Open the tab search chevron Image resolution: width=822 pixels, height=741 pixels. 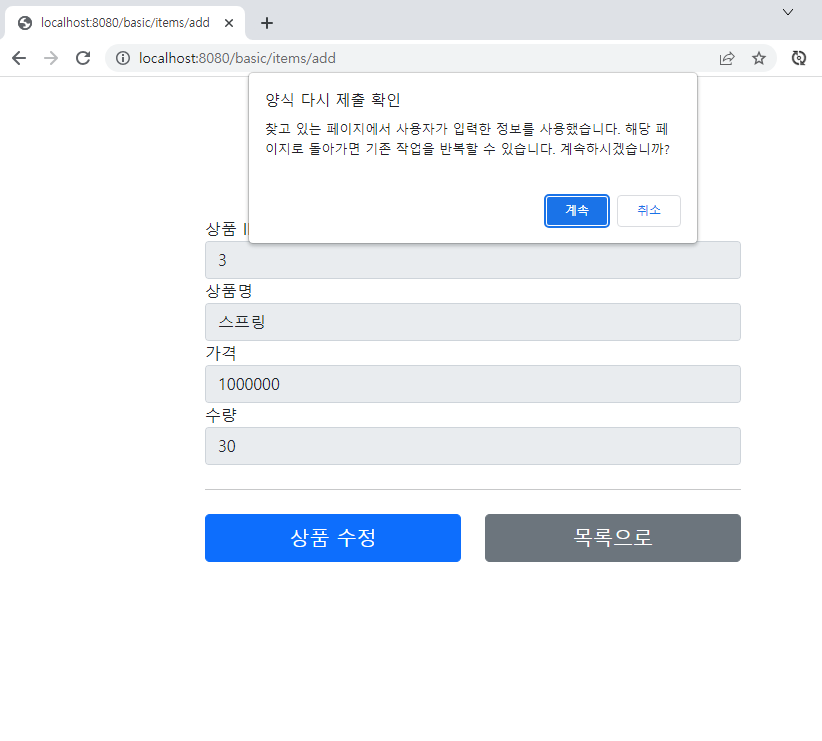[x=787, y=12]
